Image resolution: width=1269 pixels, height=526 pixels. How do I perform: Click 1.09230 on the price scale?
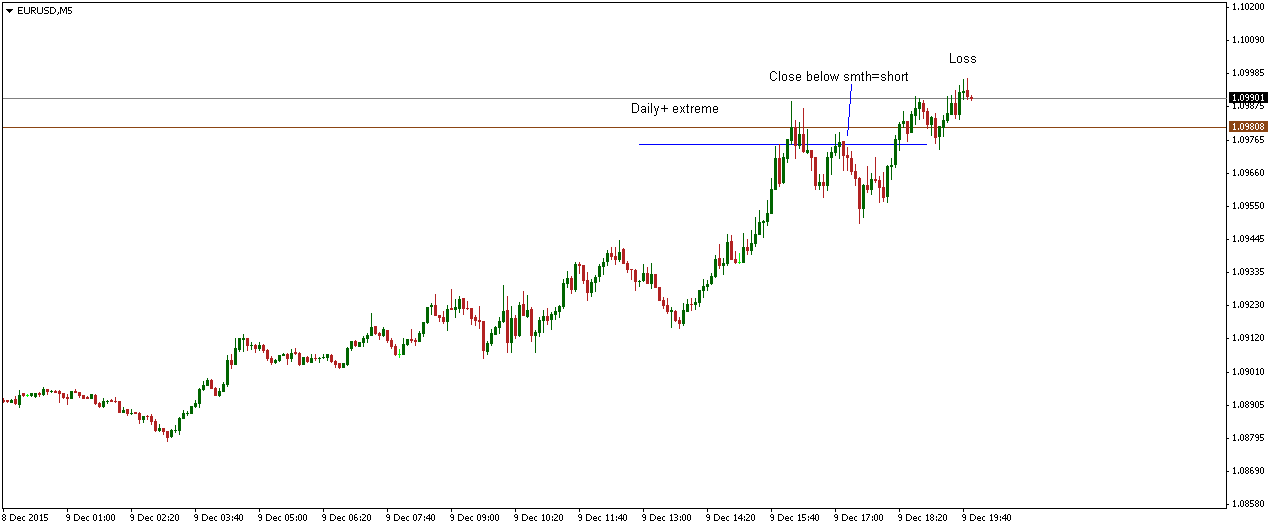point(1247,305)
